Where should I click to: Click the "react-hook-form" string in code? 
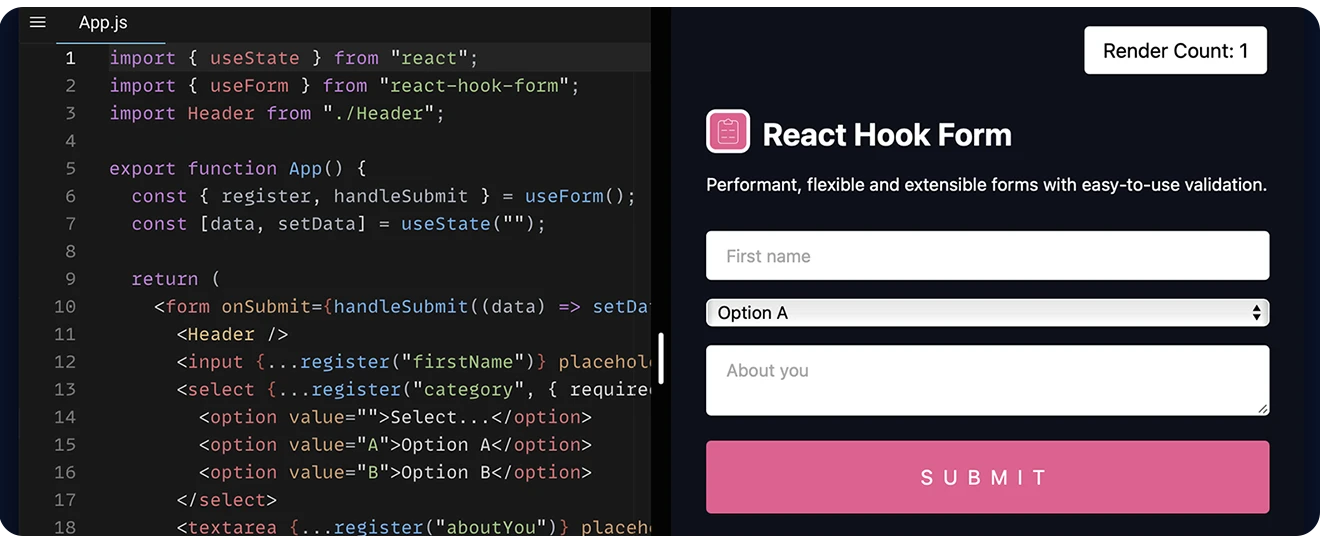coord(474,86)
